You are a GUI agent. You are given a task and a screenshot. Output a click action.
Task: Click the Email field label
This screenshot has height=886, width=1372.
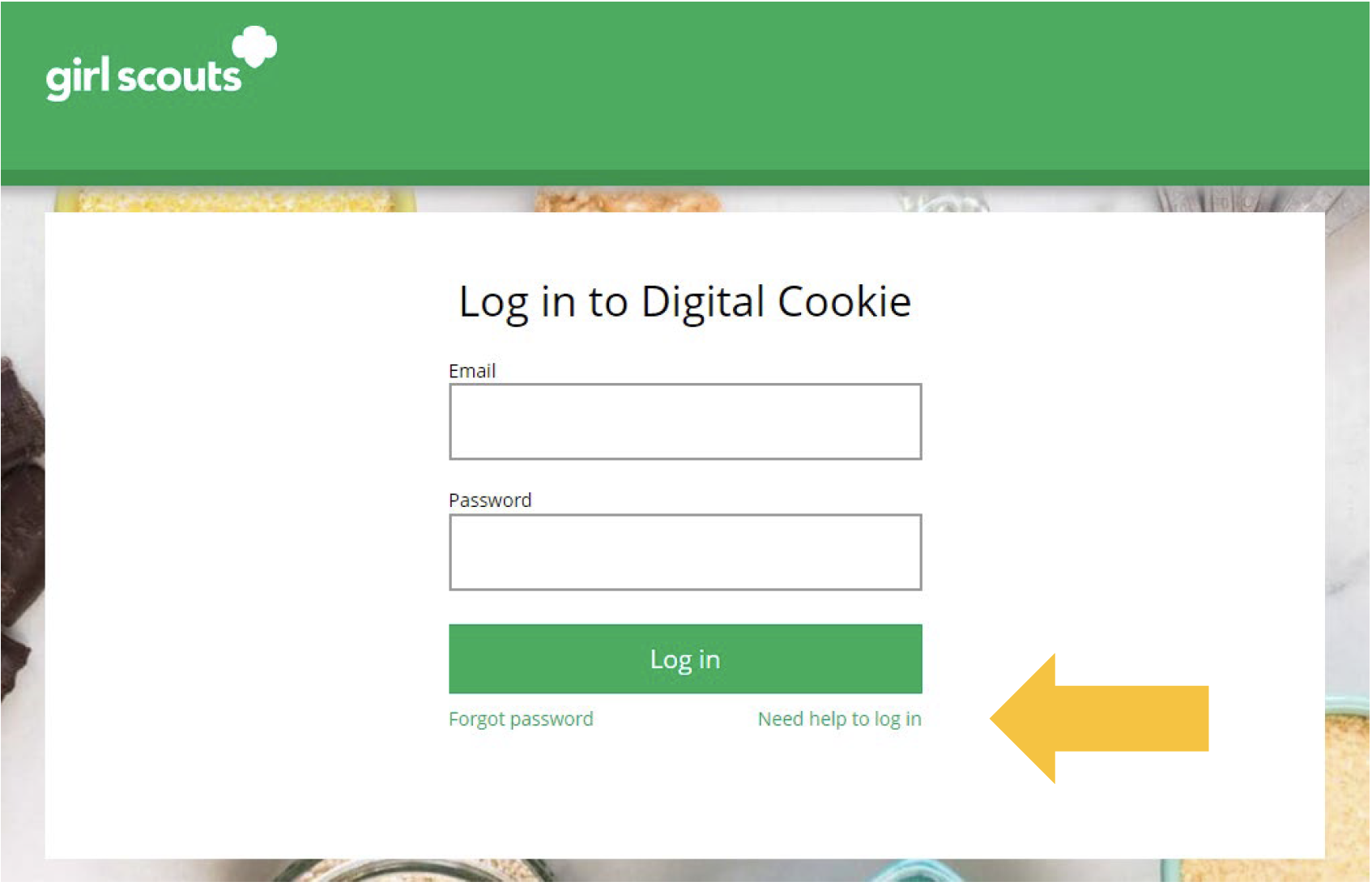point(472,371)
